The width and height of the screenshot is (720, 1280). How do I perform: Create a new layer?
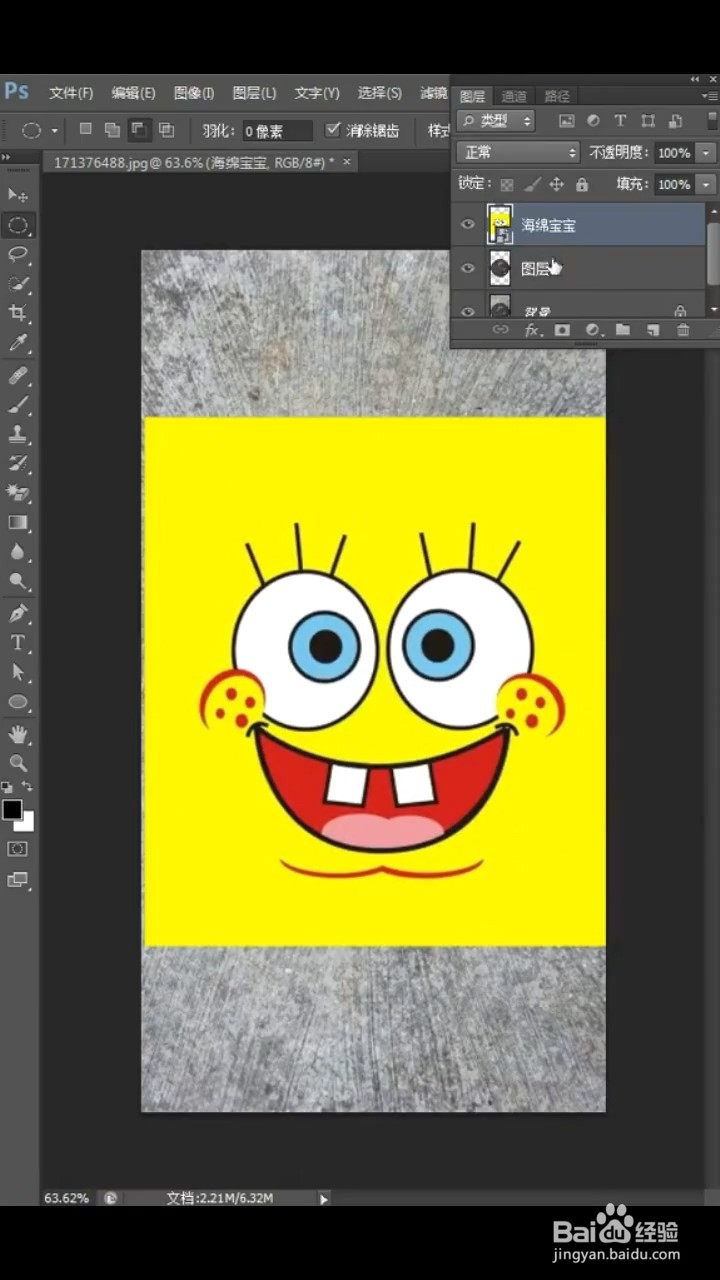point(652,330)
